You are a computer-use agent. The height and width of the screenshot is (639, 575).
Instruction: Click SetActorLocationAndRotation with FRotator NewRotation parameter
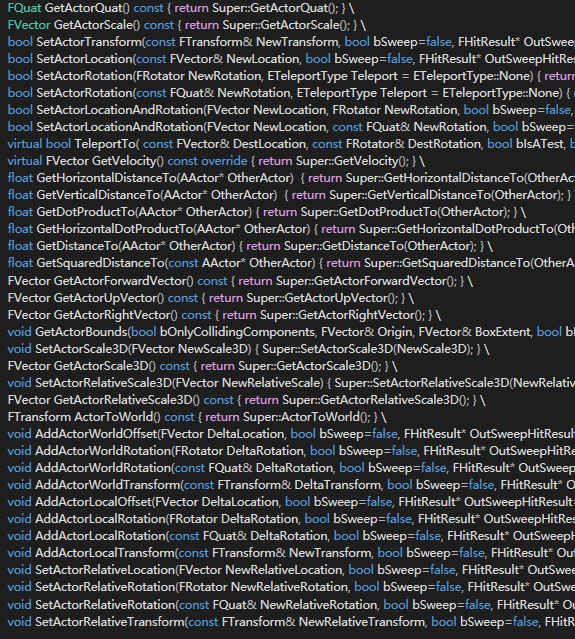pos(119,110)
